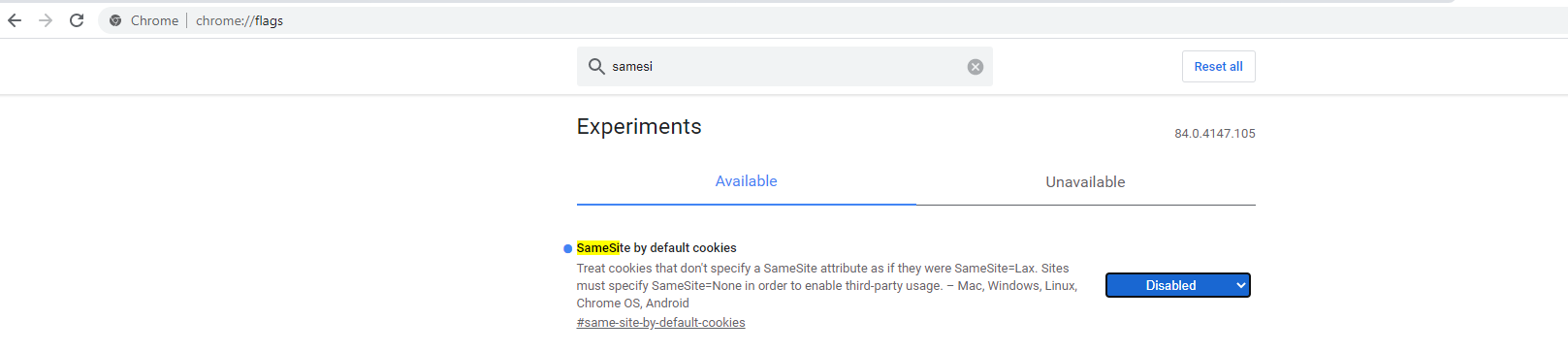
Task: Click the version number 84.0.4147.105
Action: pyautogui.click(x=1215, y=134)
